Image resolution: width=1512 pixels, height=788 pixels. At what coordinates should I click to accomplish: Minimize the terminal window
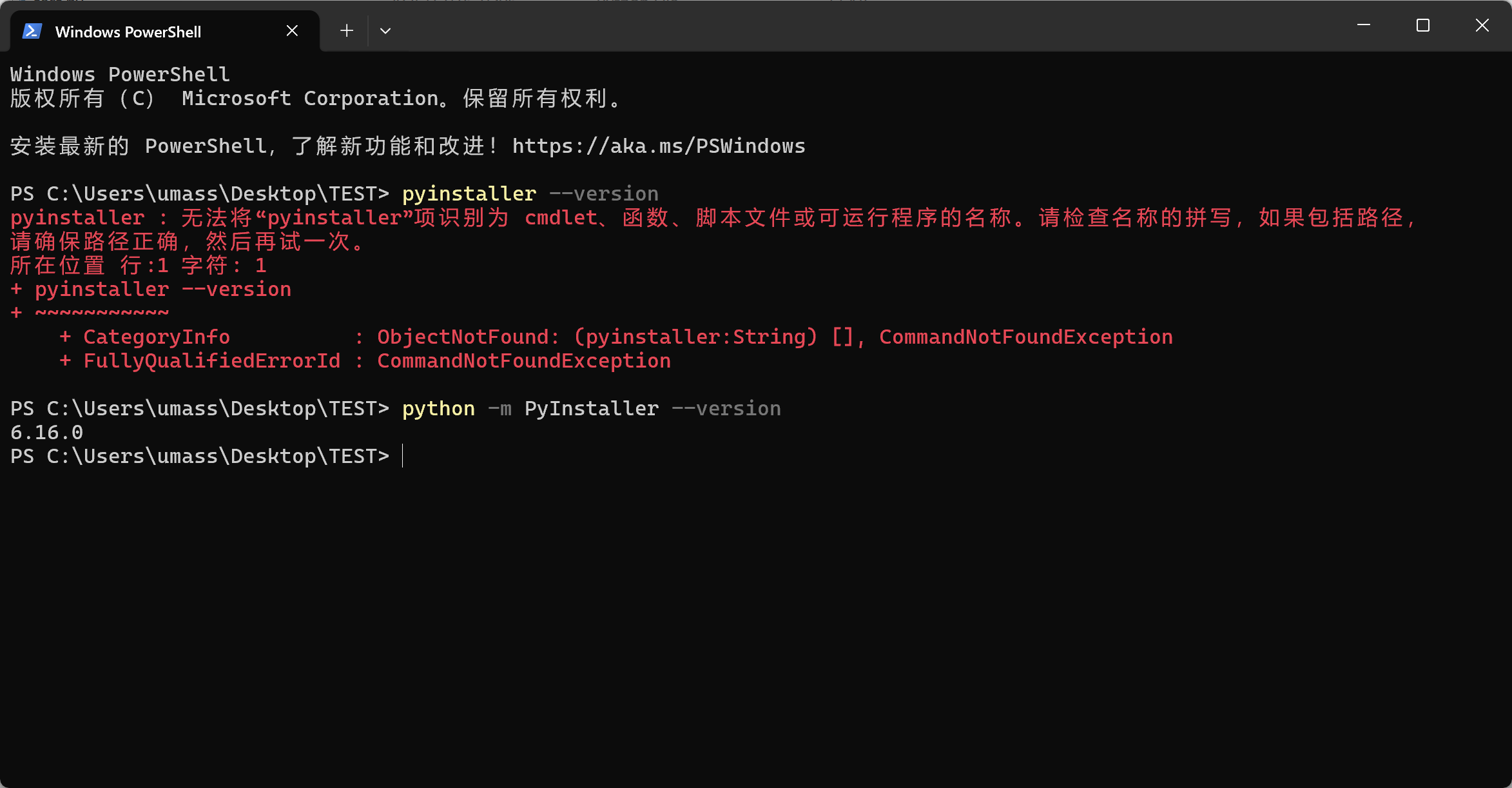pos(1364,25)
